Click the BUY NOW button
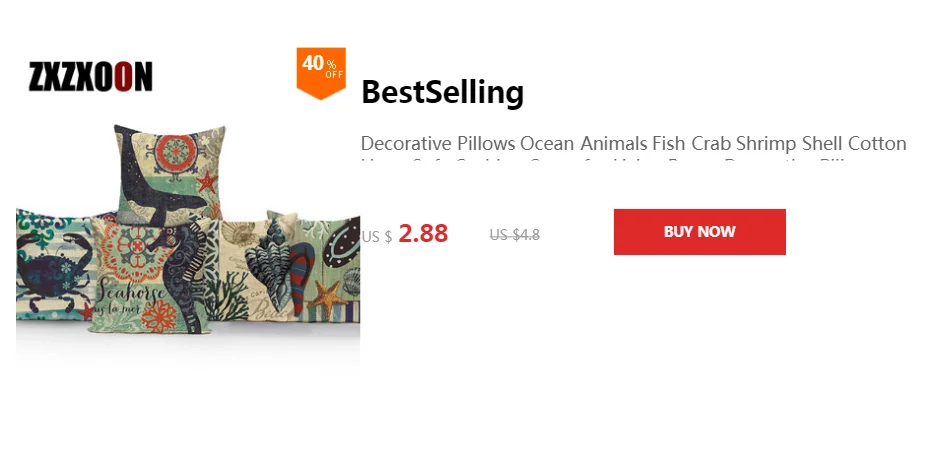This screenshot has width=943, height=469. [699, 232]
